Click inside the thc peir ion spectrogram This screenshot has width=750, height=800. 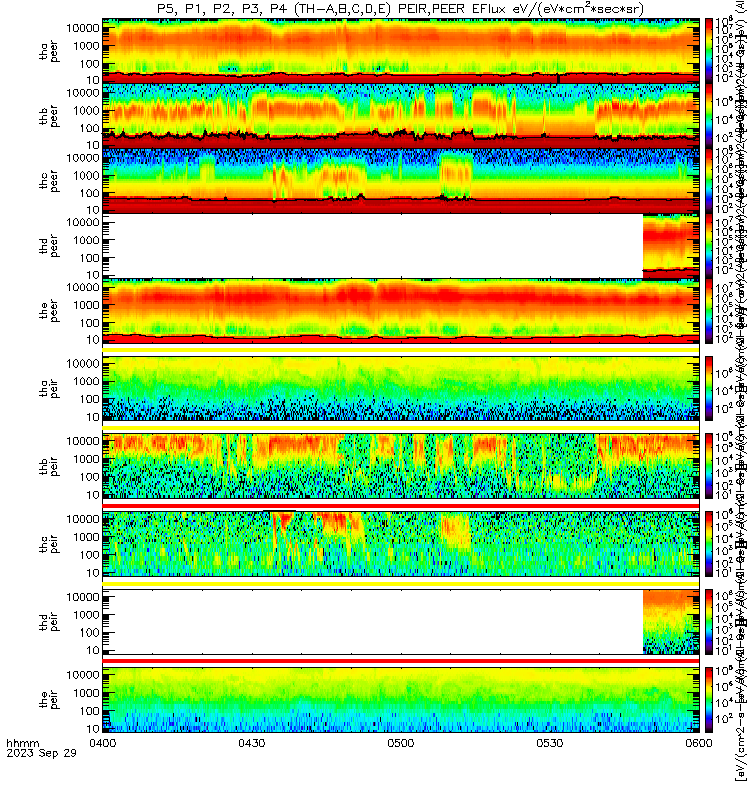(x=401, y=544)
